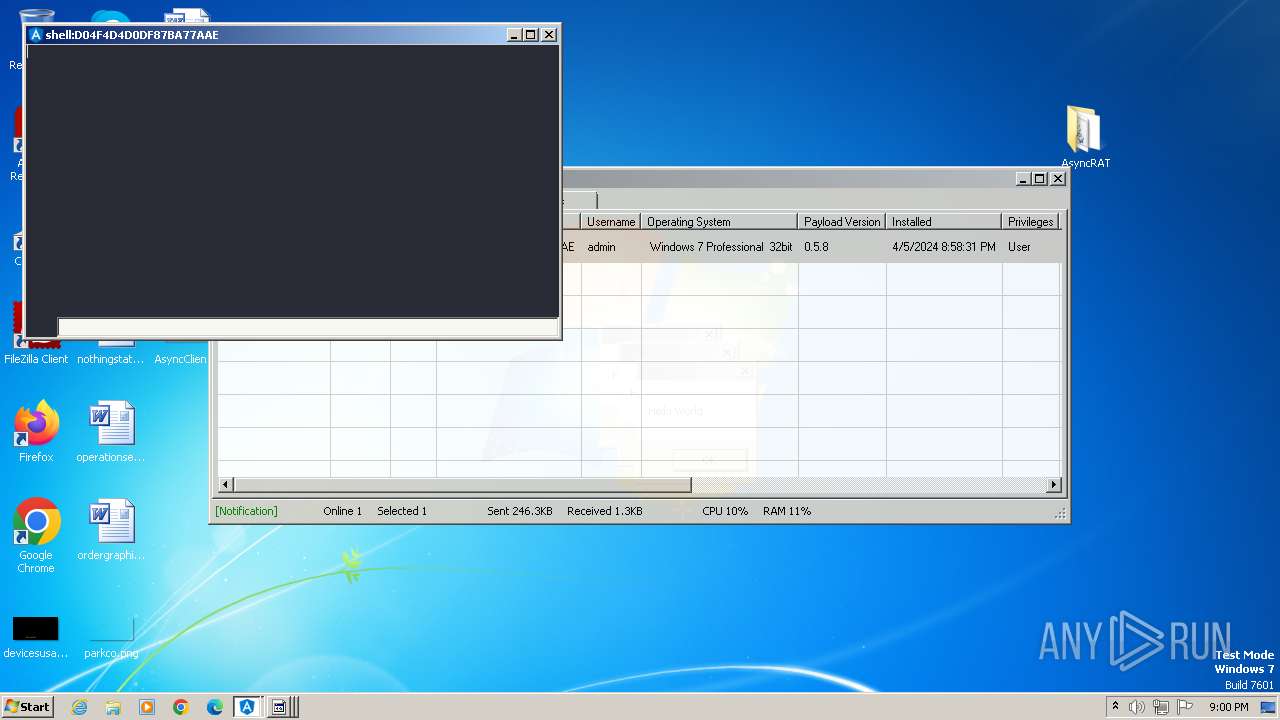Maximize the AsyncRAT main window
Viewport: 1280px width, 720px height.
1040,179
